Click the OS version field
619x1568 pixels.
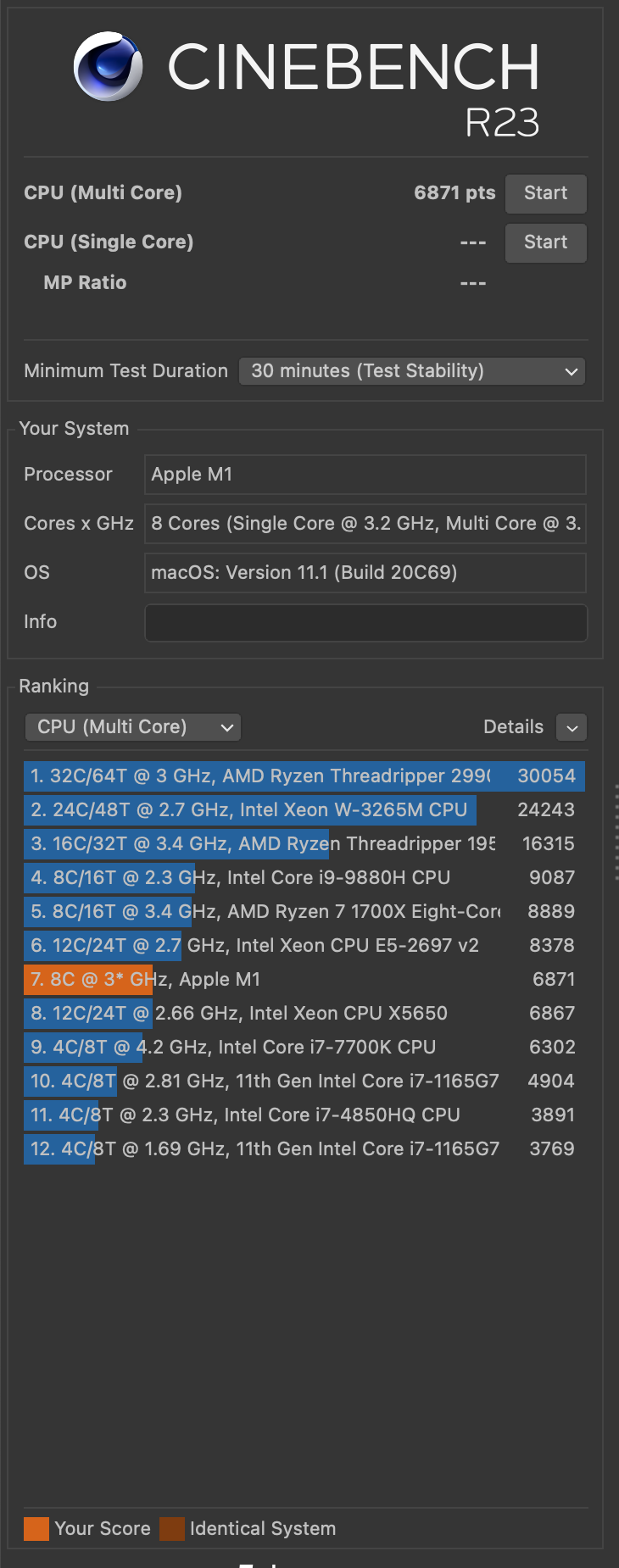click(365, 573)
